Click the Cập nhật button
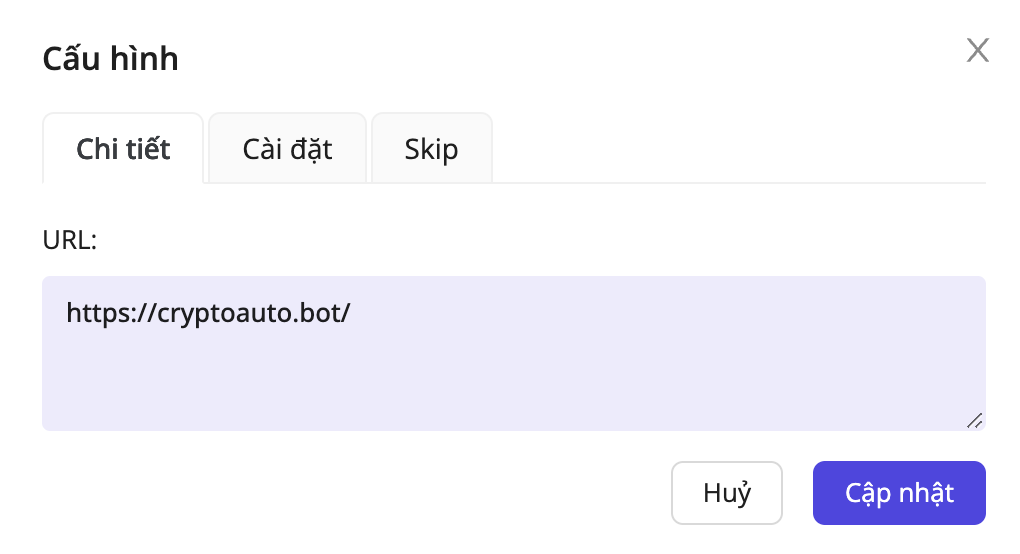 point(899,493)
